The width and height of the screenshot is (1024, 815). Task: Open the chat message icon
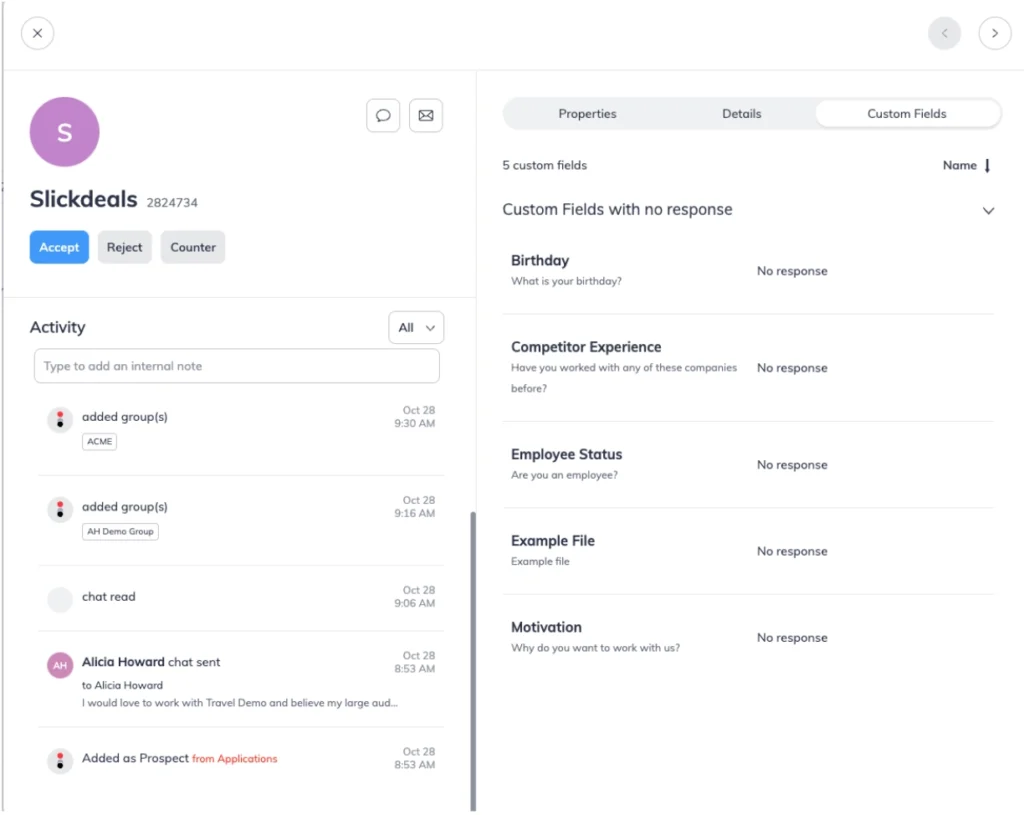(x=383, y=115)
